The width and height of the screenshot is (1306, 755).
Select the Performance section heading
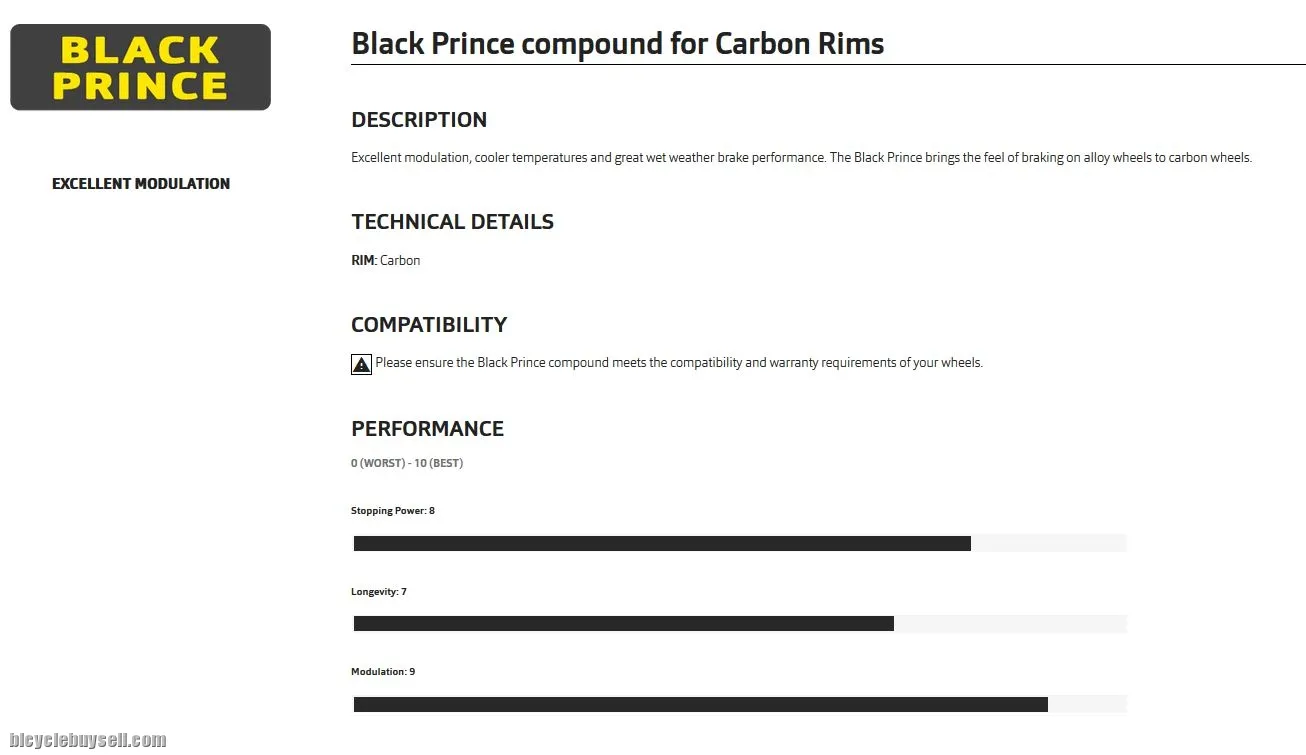(x=427, y=429)
